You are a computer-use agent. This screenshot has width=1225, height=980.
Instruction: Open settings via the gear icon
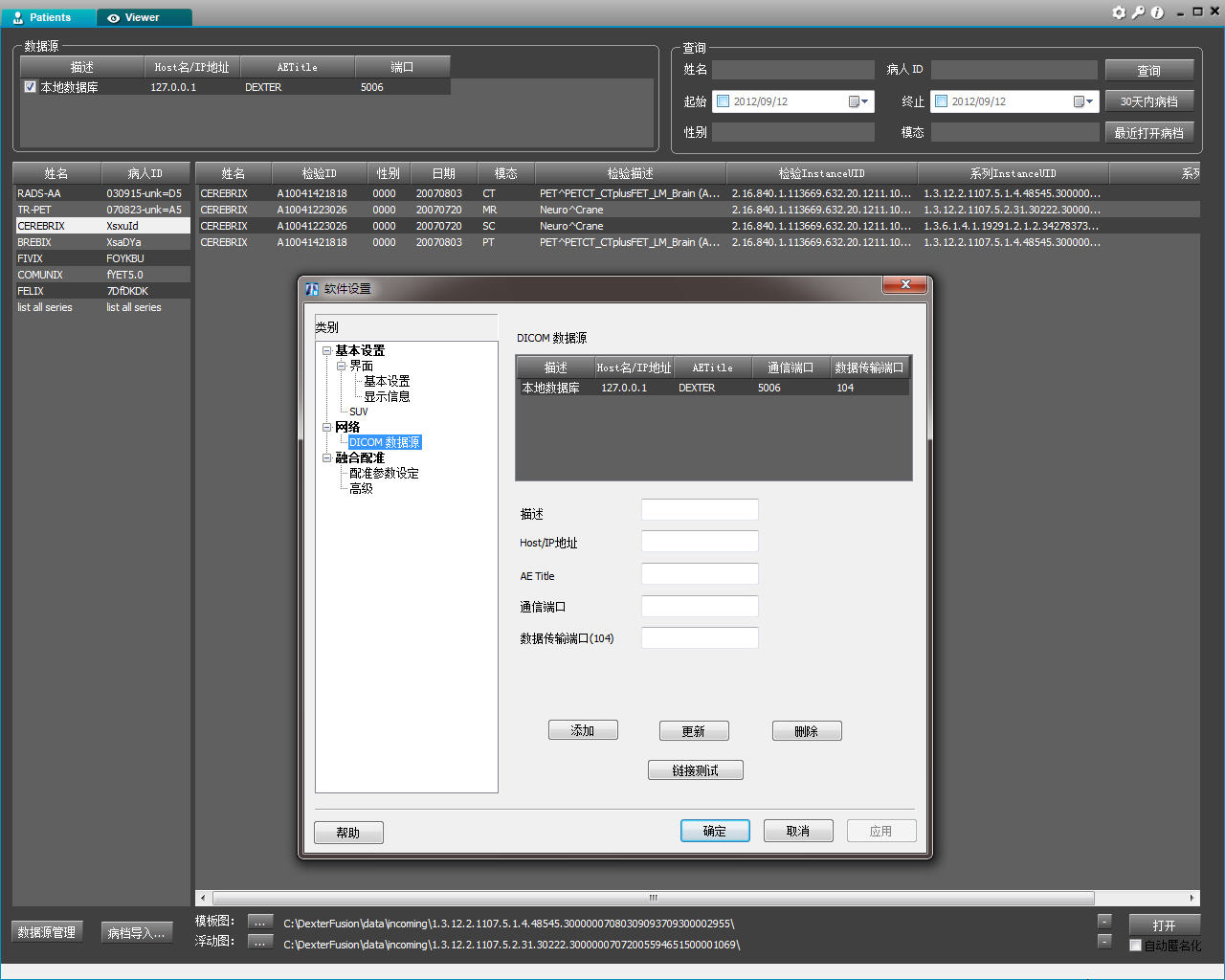(1119, 12)
